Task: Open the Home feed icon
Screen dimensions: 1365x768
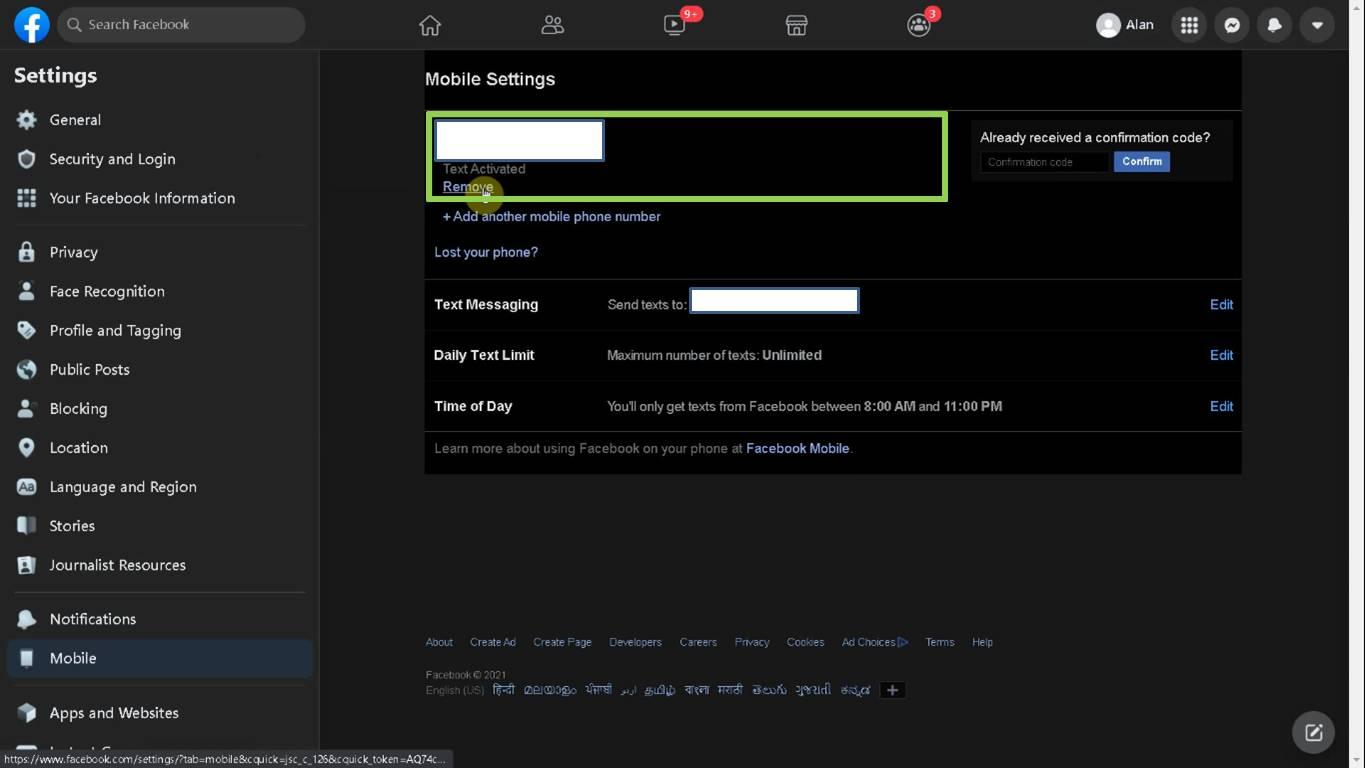Action: pyautogui.click(x=430, y=25)
